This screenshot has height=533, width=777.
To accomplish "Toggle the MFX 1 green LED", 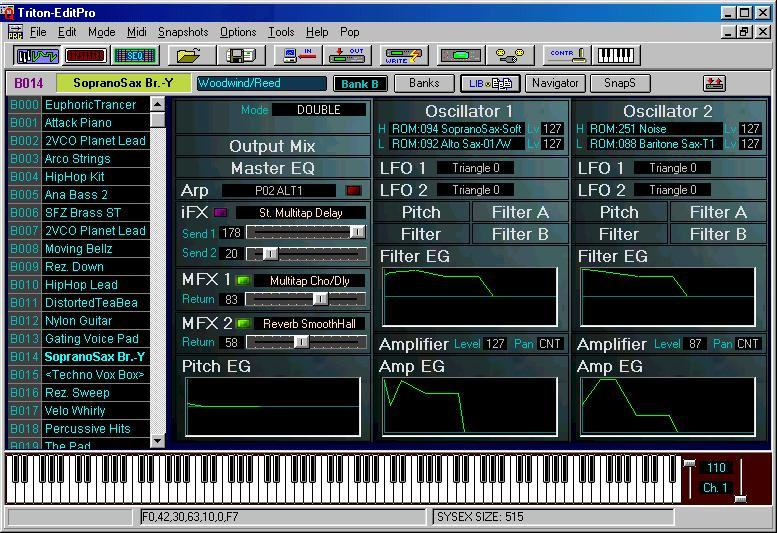I will pos(242,281).
